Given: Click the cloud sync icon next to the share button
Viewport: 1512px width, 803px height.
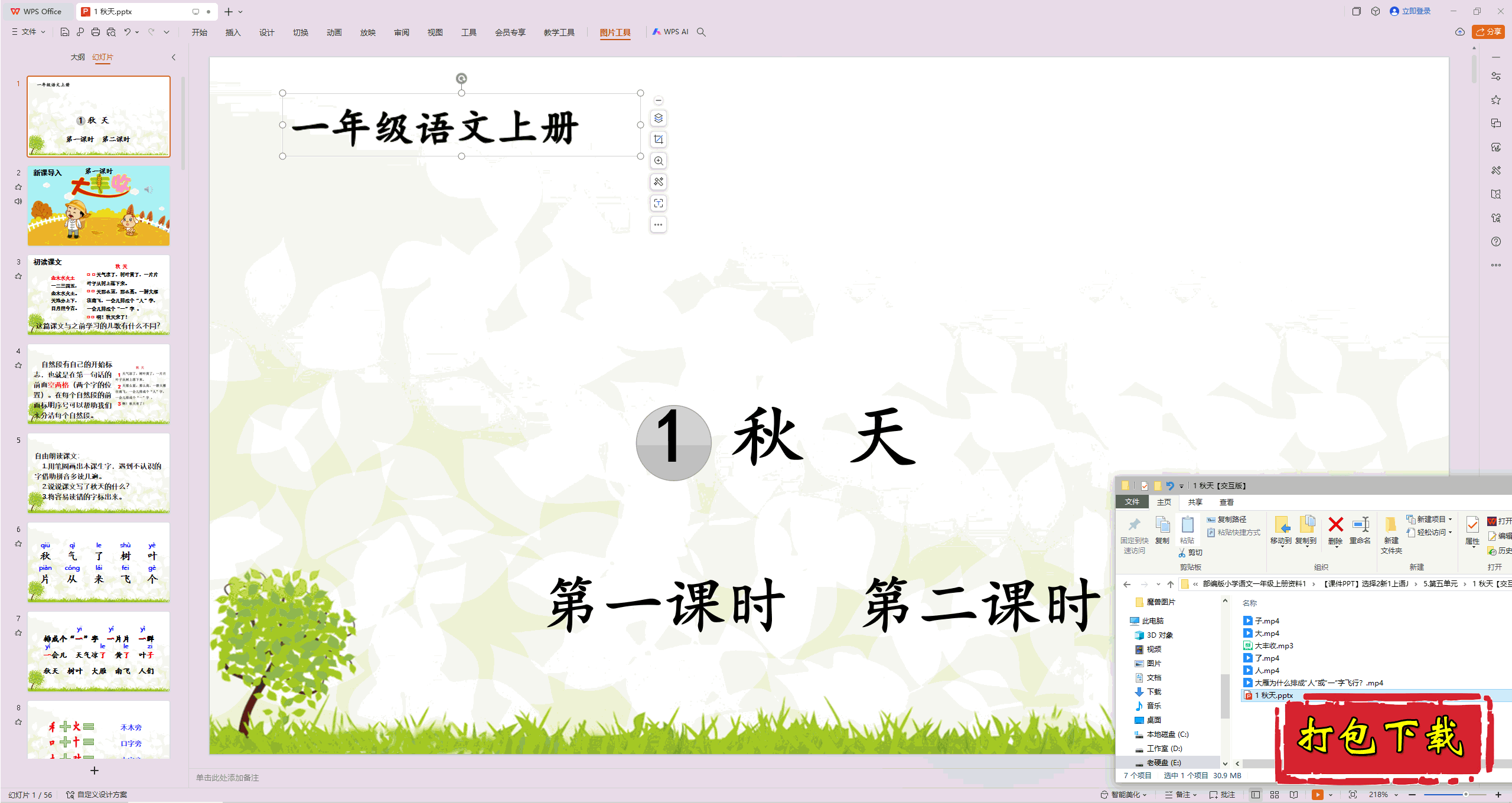Looking at the screenshot, I should click(x=1460, y=32).
